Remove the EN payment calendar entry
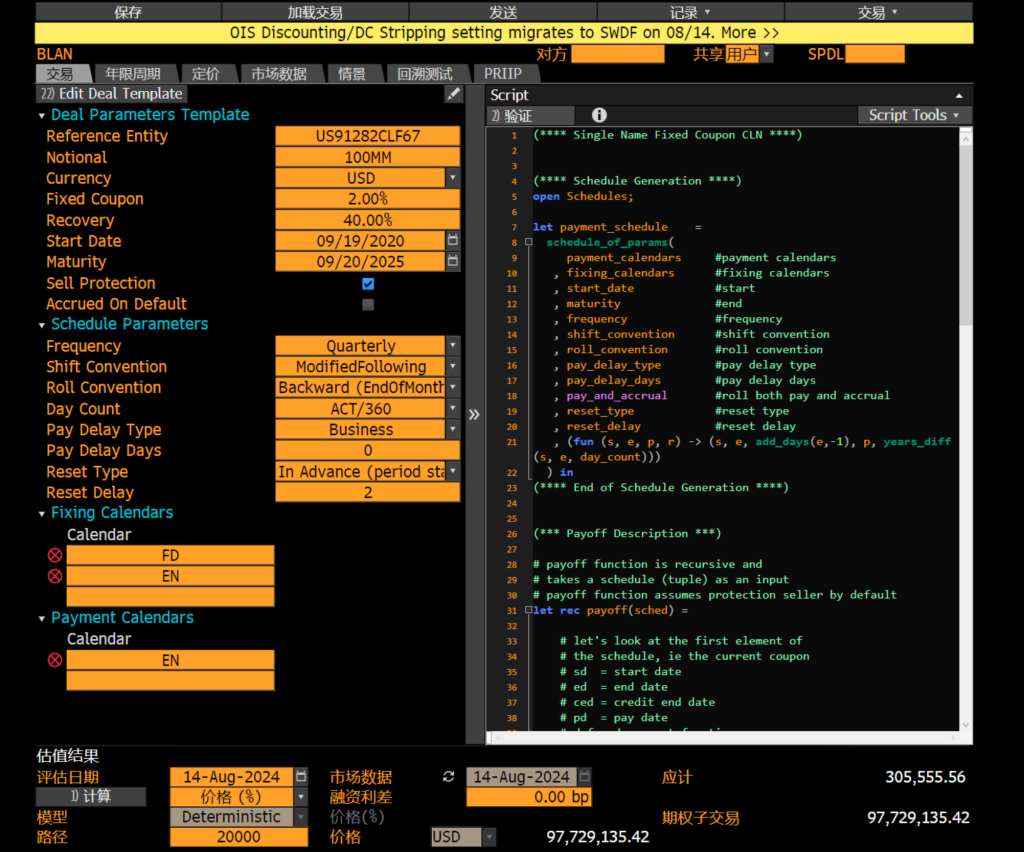 tap(55, 660)
